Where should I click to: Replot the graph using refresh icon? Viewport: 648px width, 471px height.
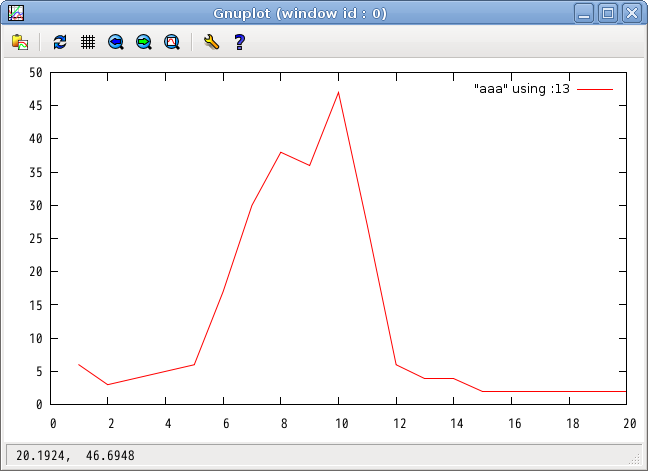(60, 43)
